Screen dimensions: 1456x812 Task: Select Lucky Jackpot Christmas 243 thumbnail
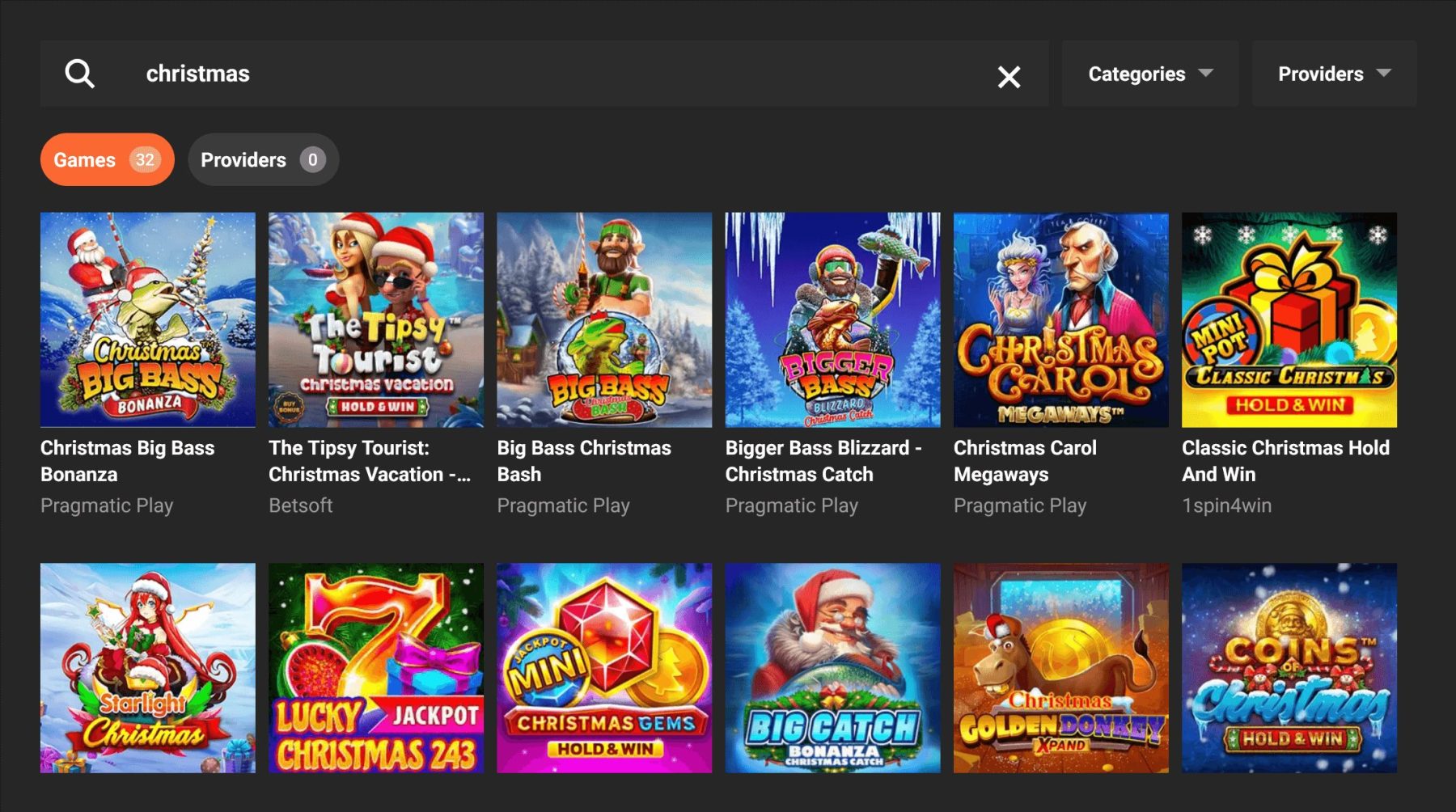[376, 668]
